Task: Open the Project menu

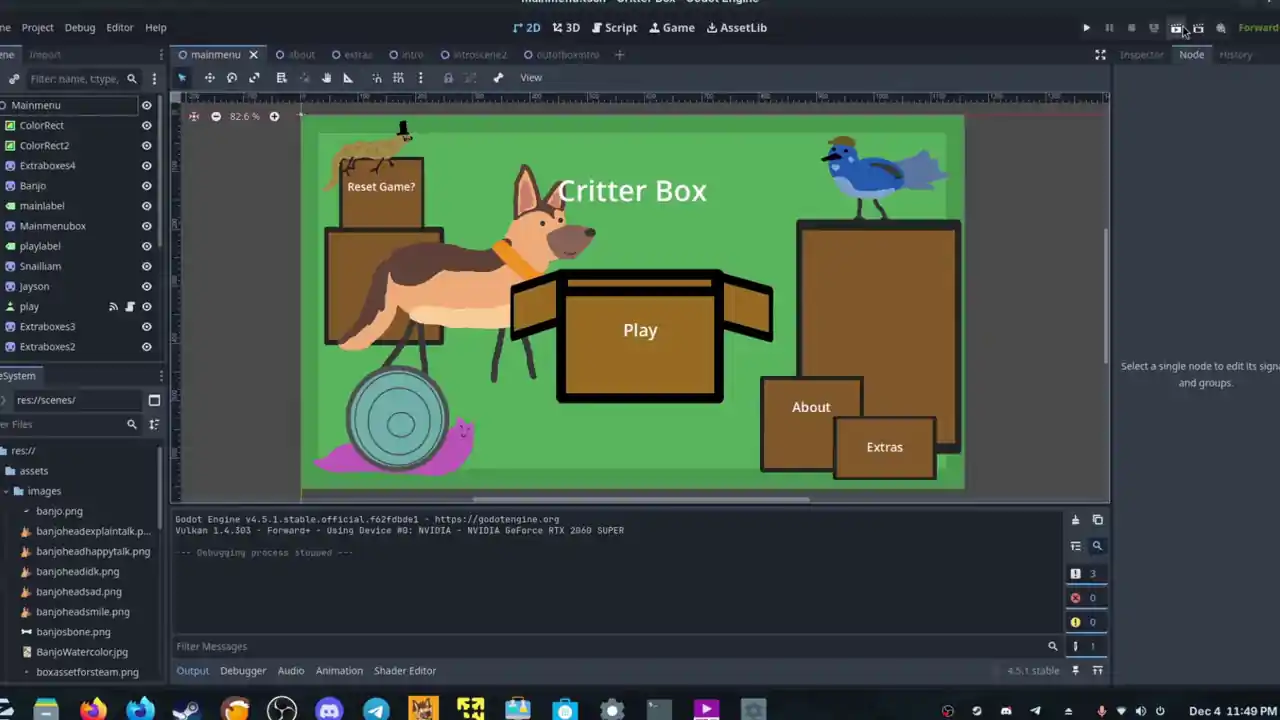Action: pos(38,28)
